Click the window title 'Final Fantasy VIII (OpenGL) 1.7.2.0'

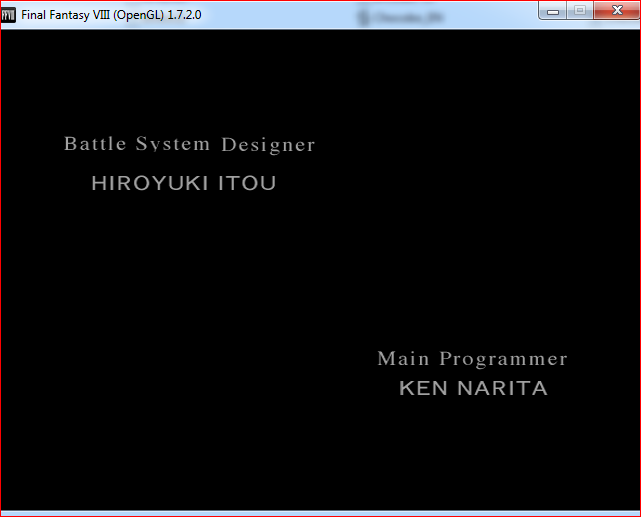pyautogui.click(x=111, y=15)
